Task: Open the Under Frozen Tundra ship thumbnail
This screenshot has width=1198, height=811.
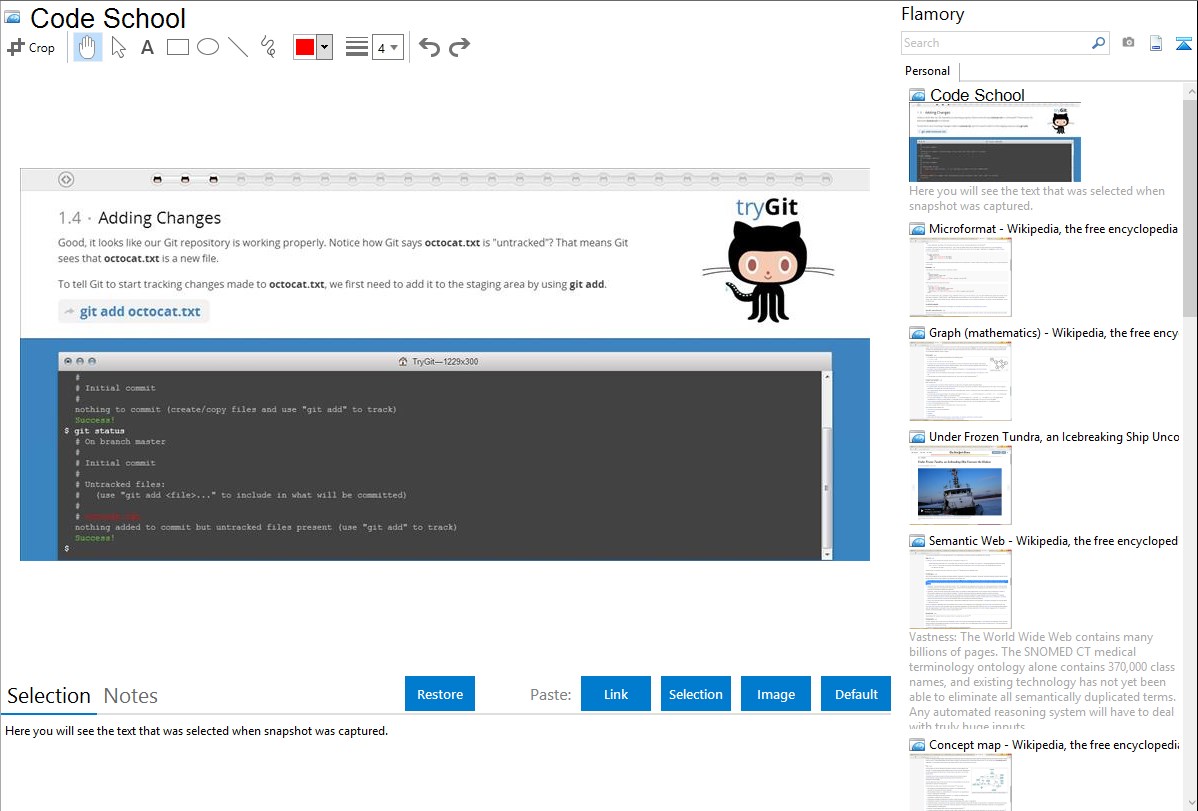Action: click(x=960, y=485)
